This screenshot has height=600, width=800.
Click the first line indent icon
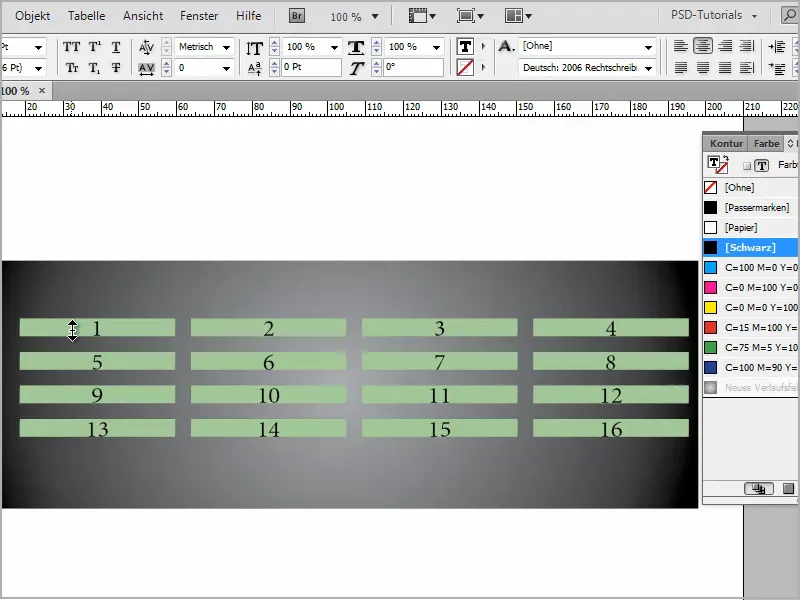[x=777, y=68]
